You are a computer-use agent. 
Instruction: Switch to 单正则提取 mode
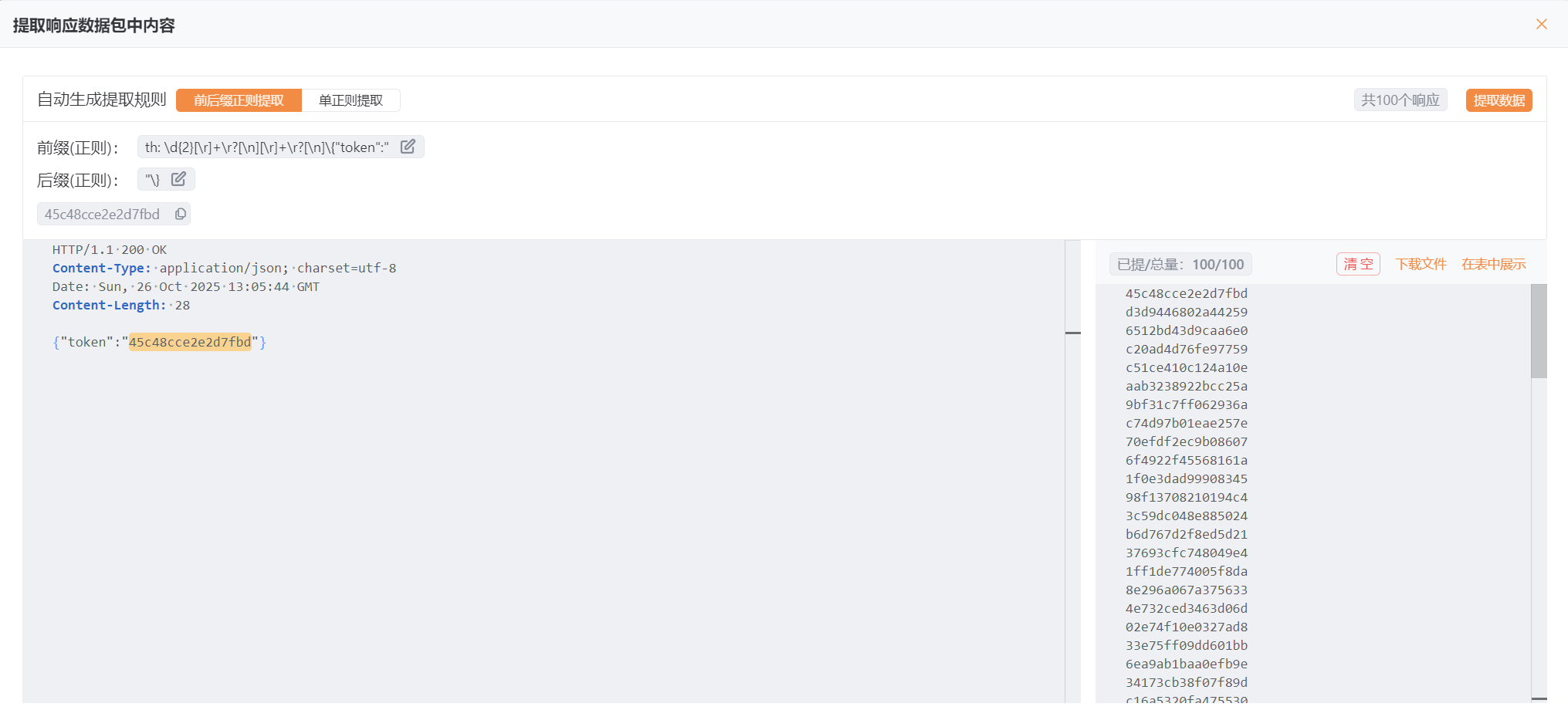351,100
